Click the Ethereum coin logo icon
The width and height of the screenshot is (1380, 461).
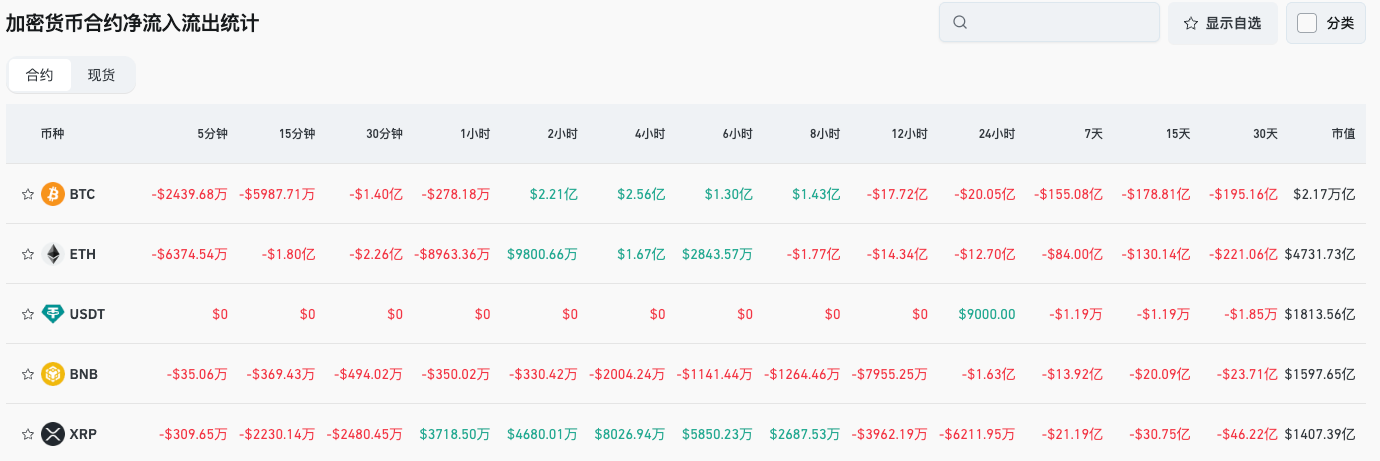[x=53, y=254]
